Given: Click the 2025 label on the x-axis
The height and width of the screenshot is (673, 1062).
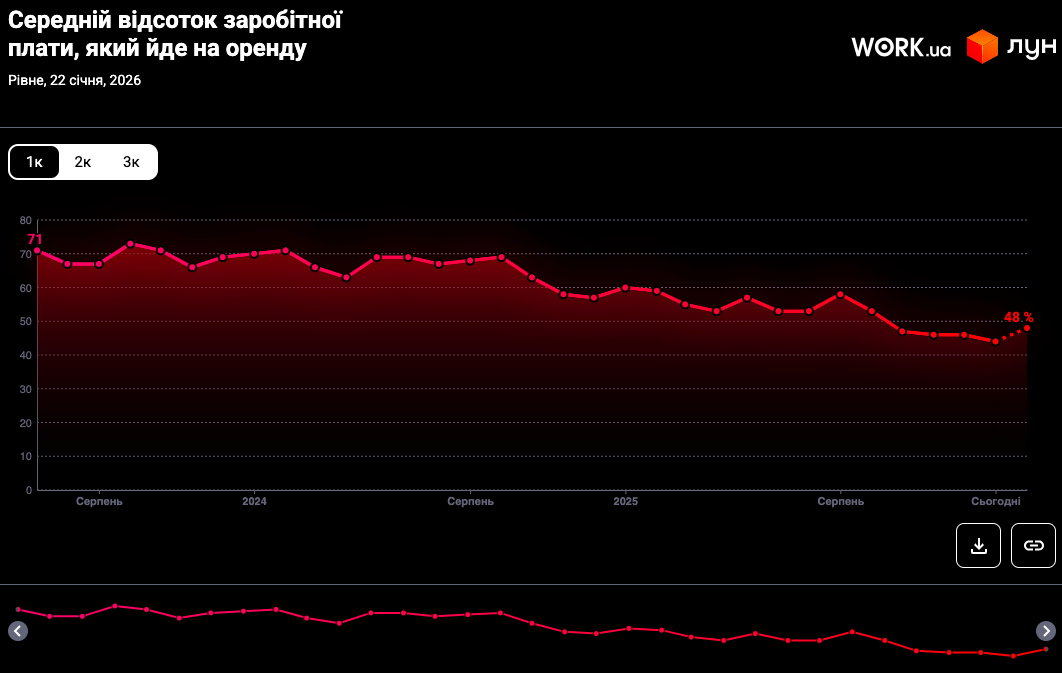Looking at the screenshot, I should tap(625, 501).
